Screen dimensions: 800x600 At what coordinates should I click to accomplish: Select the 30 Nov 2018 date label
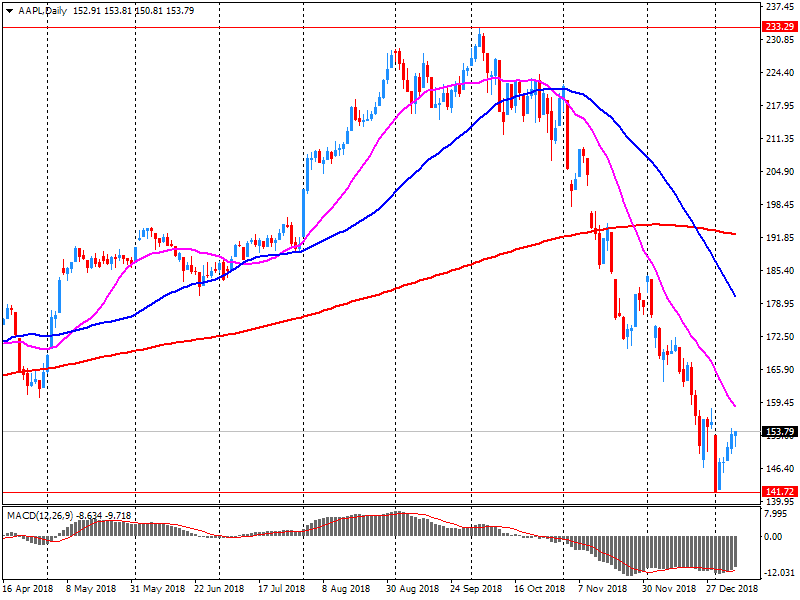click(669, 589)
